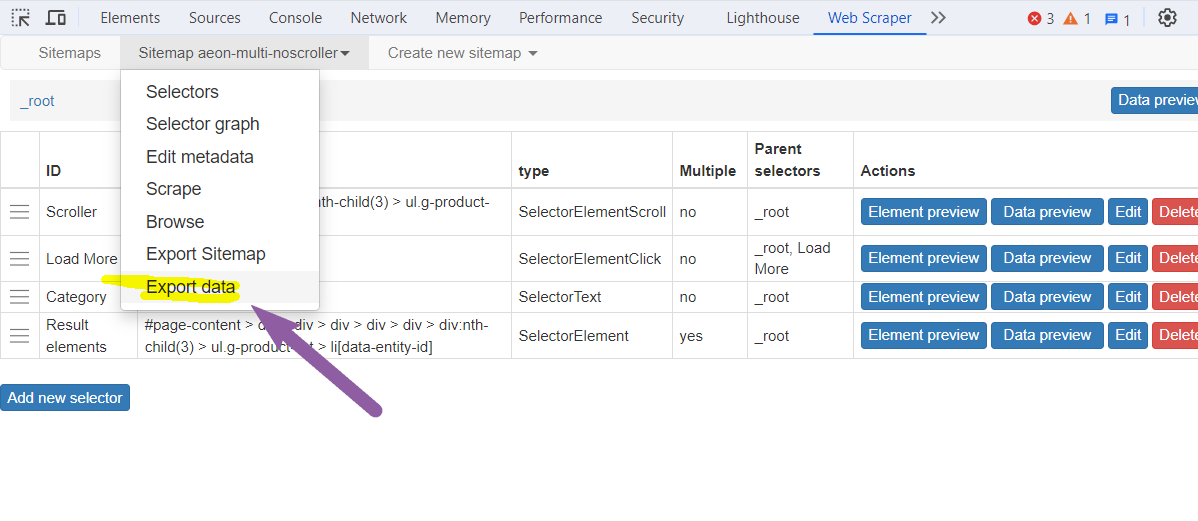Click the blue issues message icon
Viewport: 1198px width, 521px height.
click(x=1111, y=20)
